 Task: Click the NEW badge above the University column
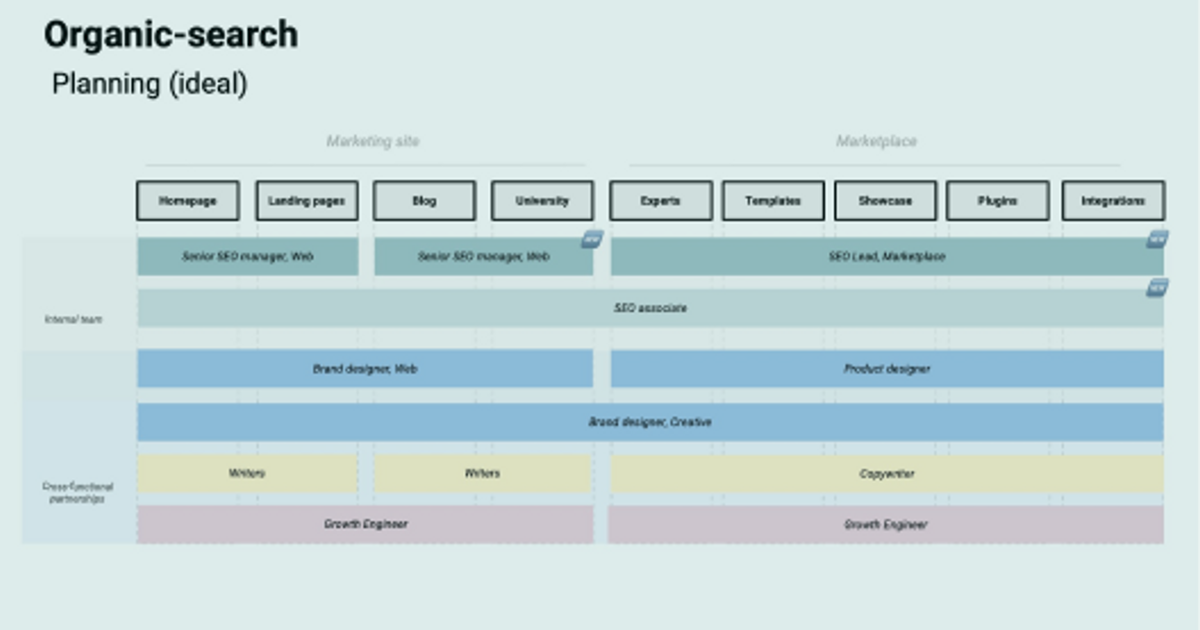click(x=592, y=239)
